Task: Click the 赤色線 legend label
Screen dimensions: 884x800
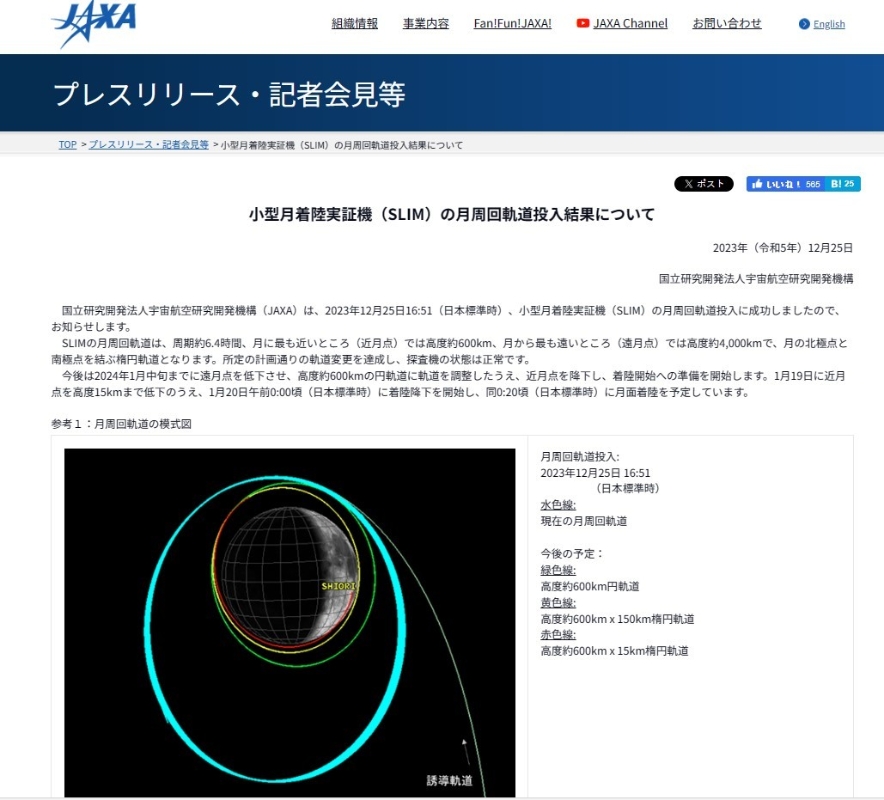Action: [557, 635]
